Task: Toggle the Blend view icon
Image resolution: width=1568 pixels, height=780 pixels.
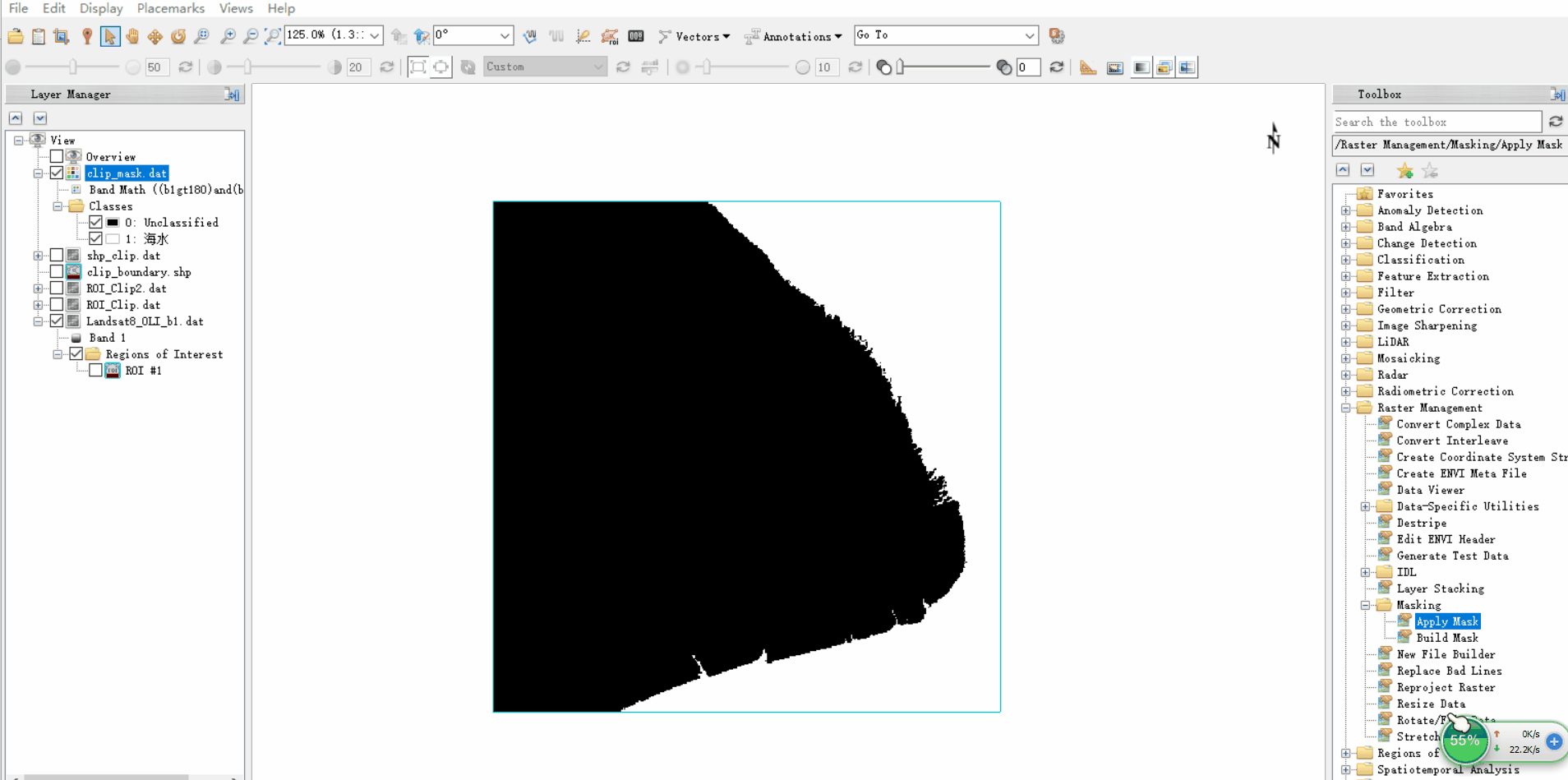Action: pyautogui.click(x=1141, y=67)
